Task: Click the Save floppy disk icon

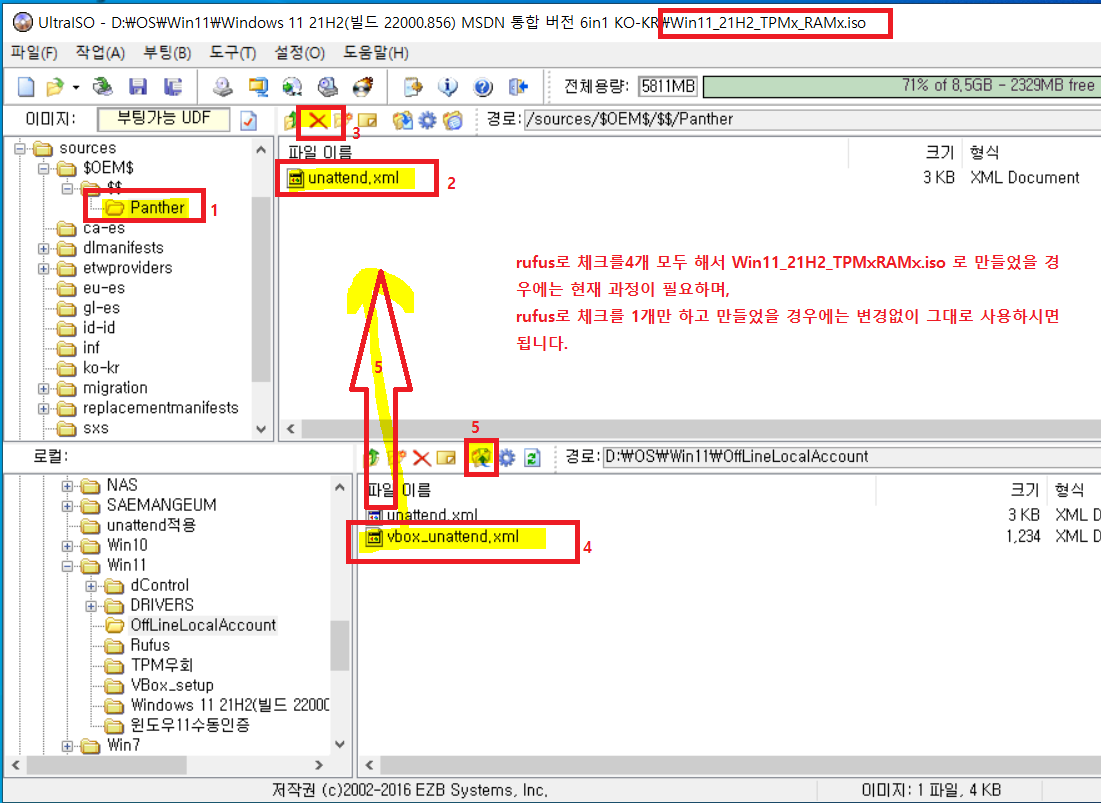Action: (x=138, y=87)
